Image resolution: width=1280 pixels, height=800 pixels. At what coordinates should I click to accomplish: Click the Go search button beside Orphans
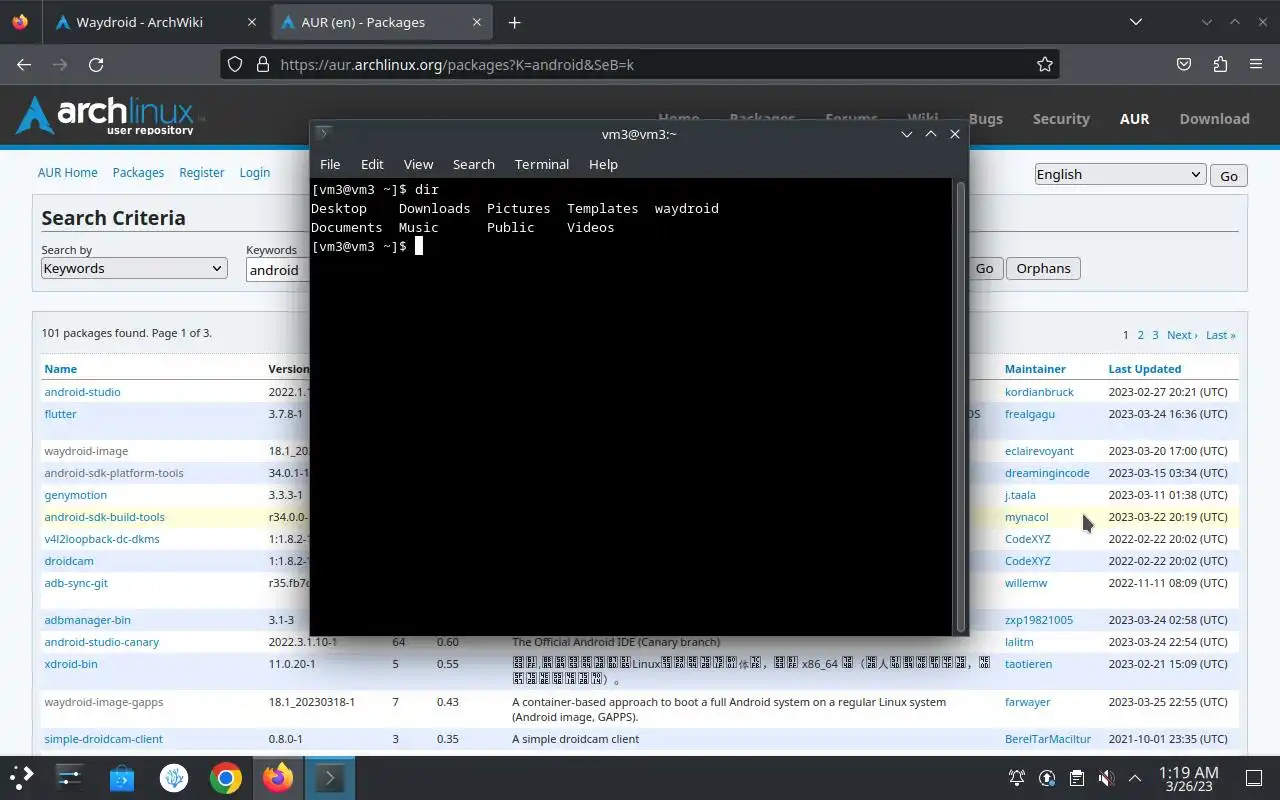click(984, 268)
